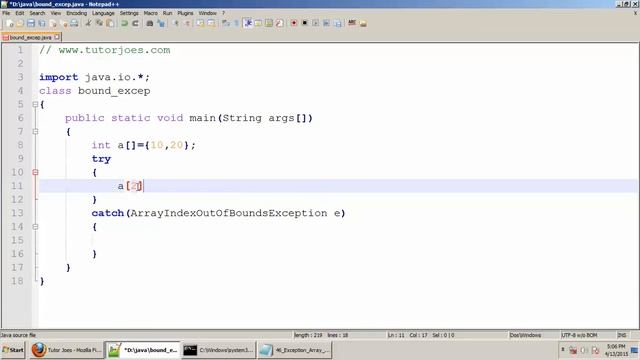Click the Document Map toolbar icon

point(268,23)
